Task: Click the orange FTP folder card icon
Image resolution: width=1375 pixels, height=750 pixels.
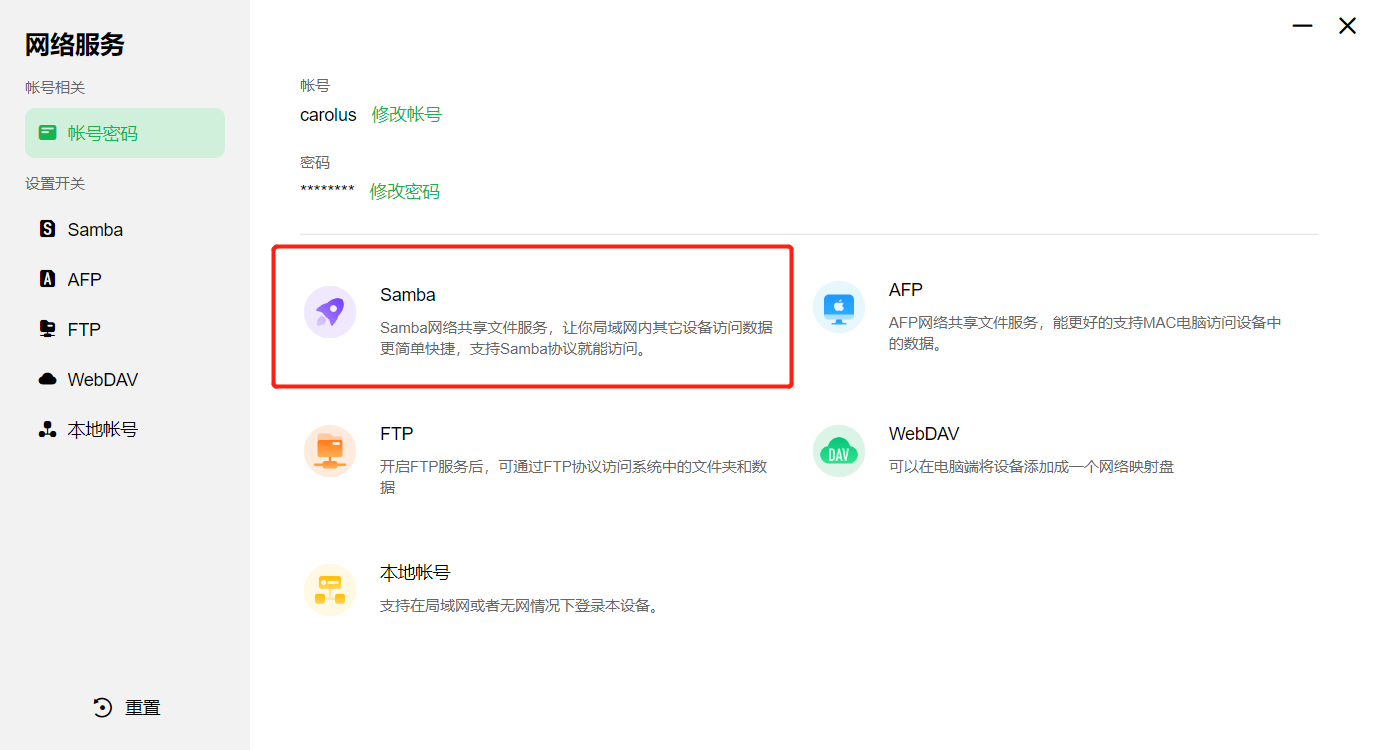Action: (x=330, y=451)
